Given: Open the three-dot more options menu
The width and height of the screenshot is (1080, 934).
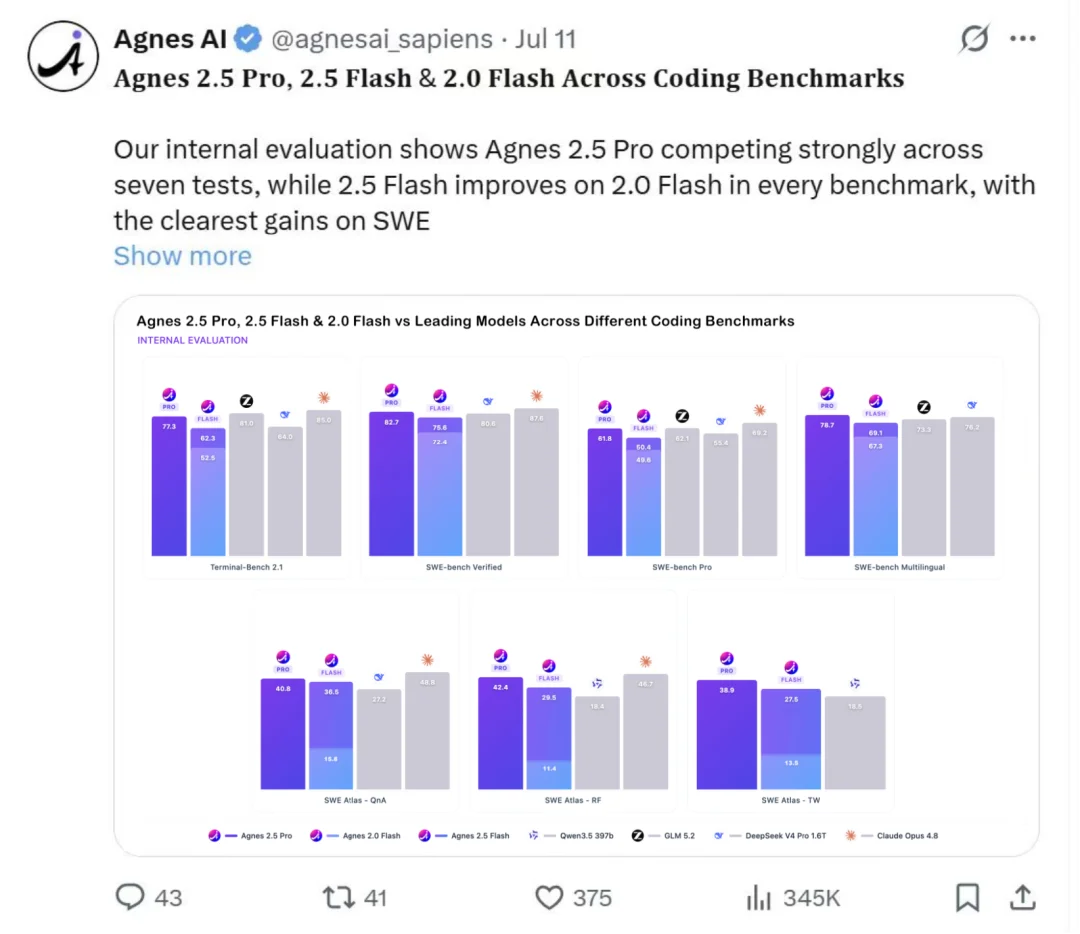Looking at the screenshot, I should [x=1023, y=39].
